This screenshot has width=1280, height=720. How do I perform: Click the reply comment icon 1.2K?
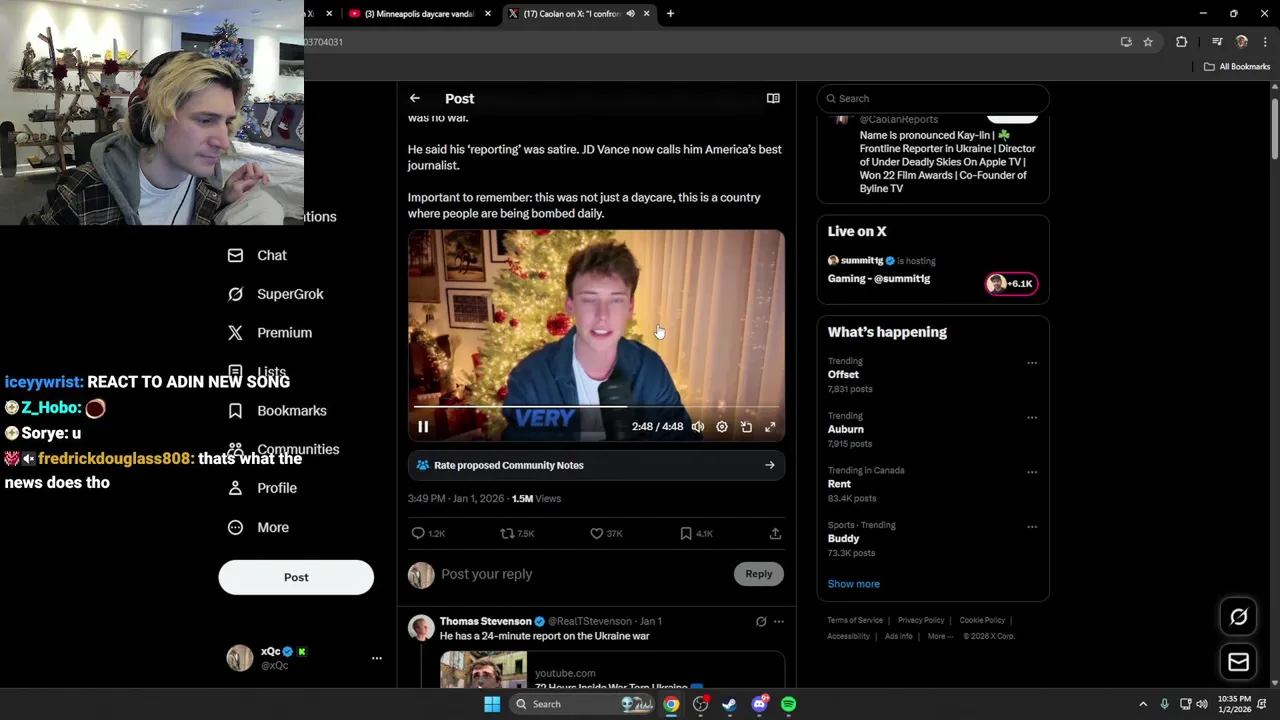coord(428,534)
